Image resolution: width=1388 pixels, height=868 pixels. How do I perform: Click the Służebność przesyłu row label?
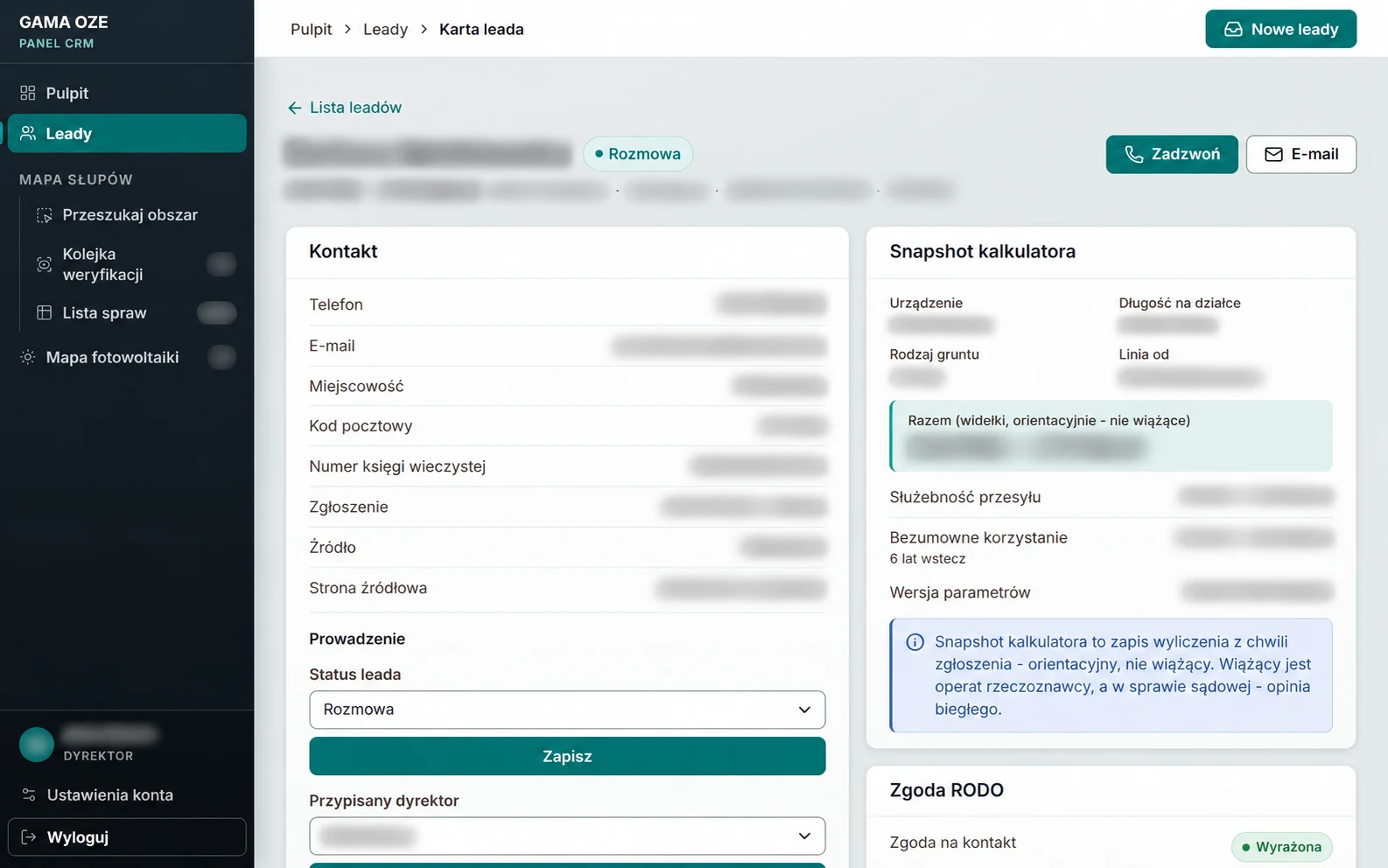[965, 497]
